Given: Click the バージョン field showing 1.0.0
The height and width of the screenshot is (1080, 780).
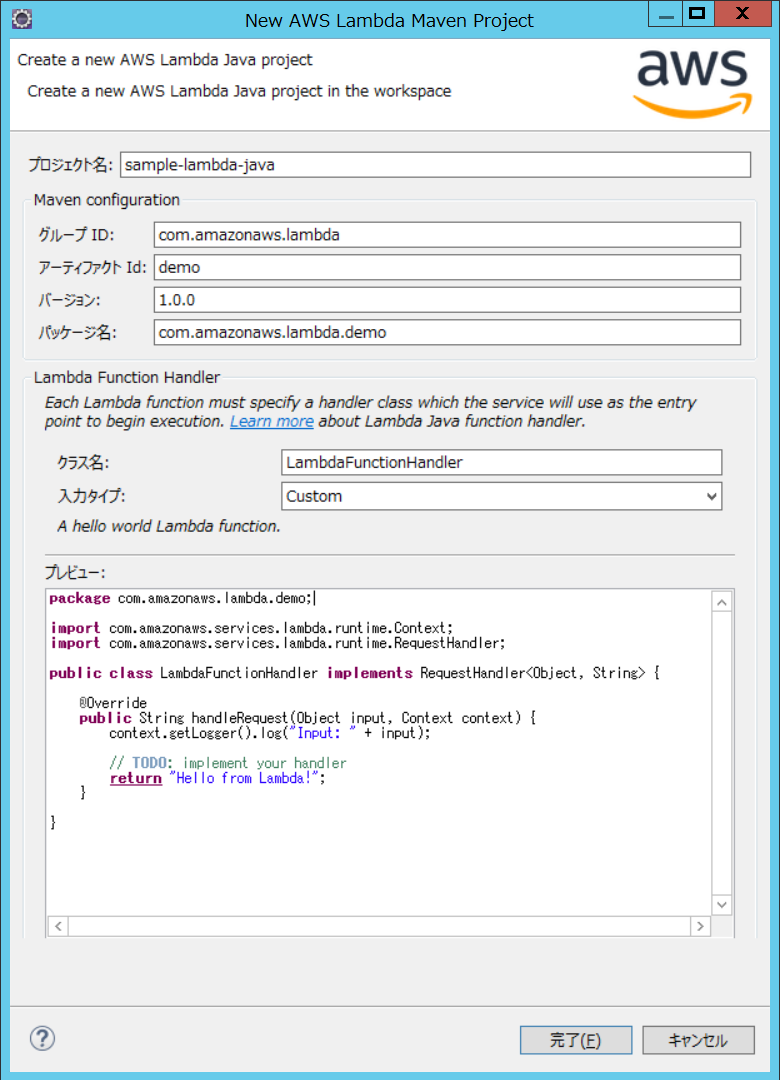Looking at the screenshot, I should coord(447,300).
